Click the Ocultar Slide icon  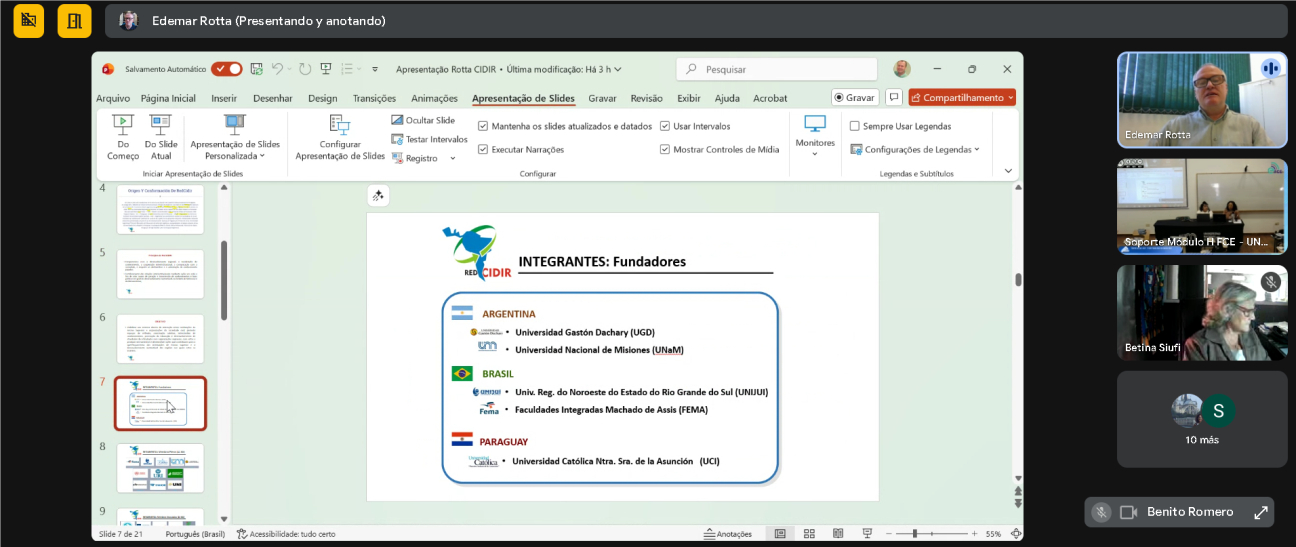(398, 120)
